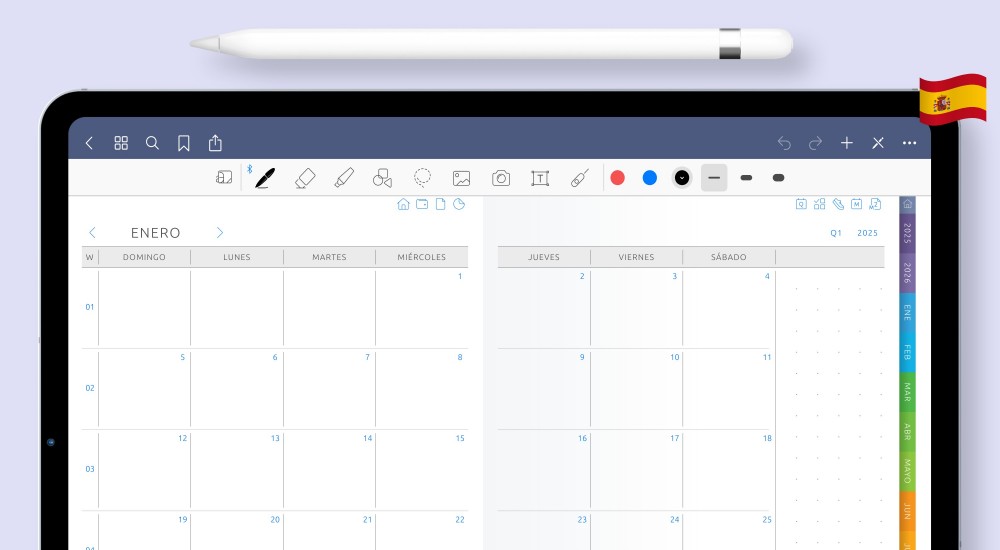The width and height of the screenshot is (1000, 550).
Task: Open the black color swatch dropdown
Action: (x=682, y=178)
